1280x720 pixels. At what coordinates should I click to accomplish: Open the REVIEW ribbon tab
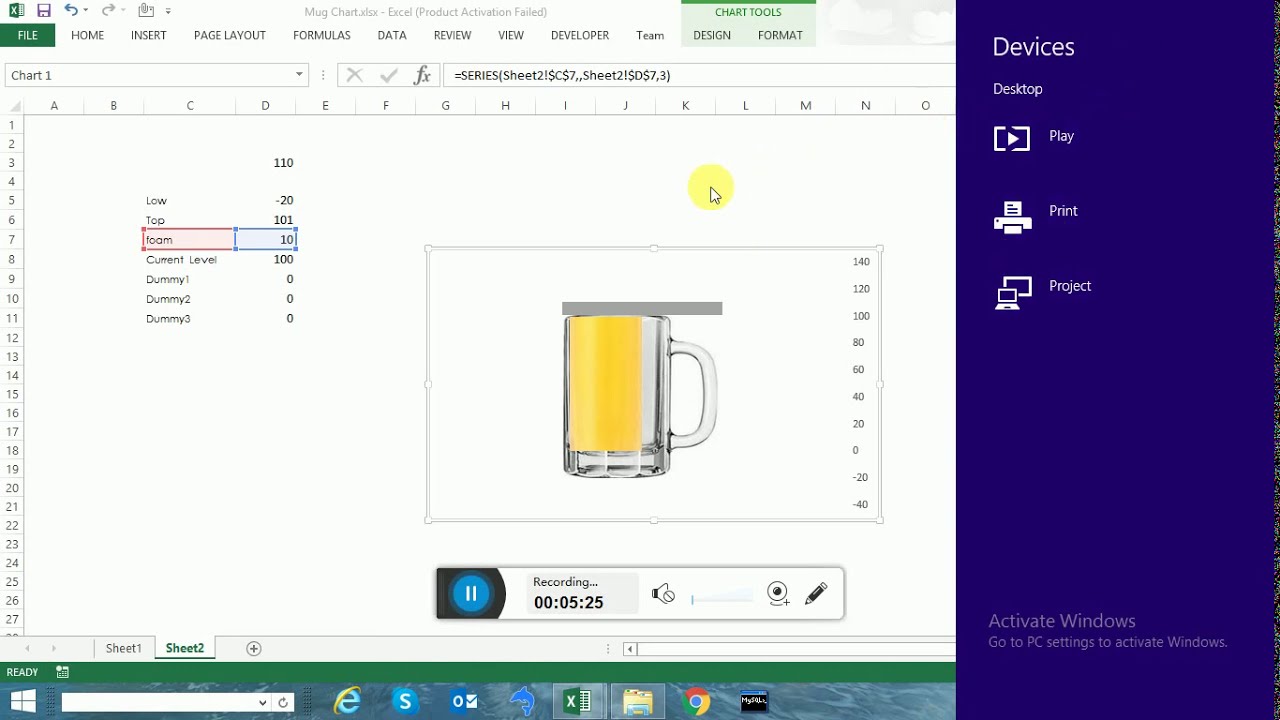452,35
